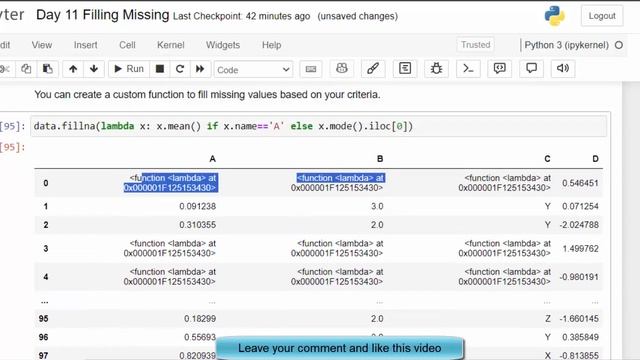This screenshot has height=360, width=640.
Task: Click value 0.310355 in row 2
Action: 198,225
